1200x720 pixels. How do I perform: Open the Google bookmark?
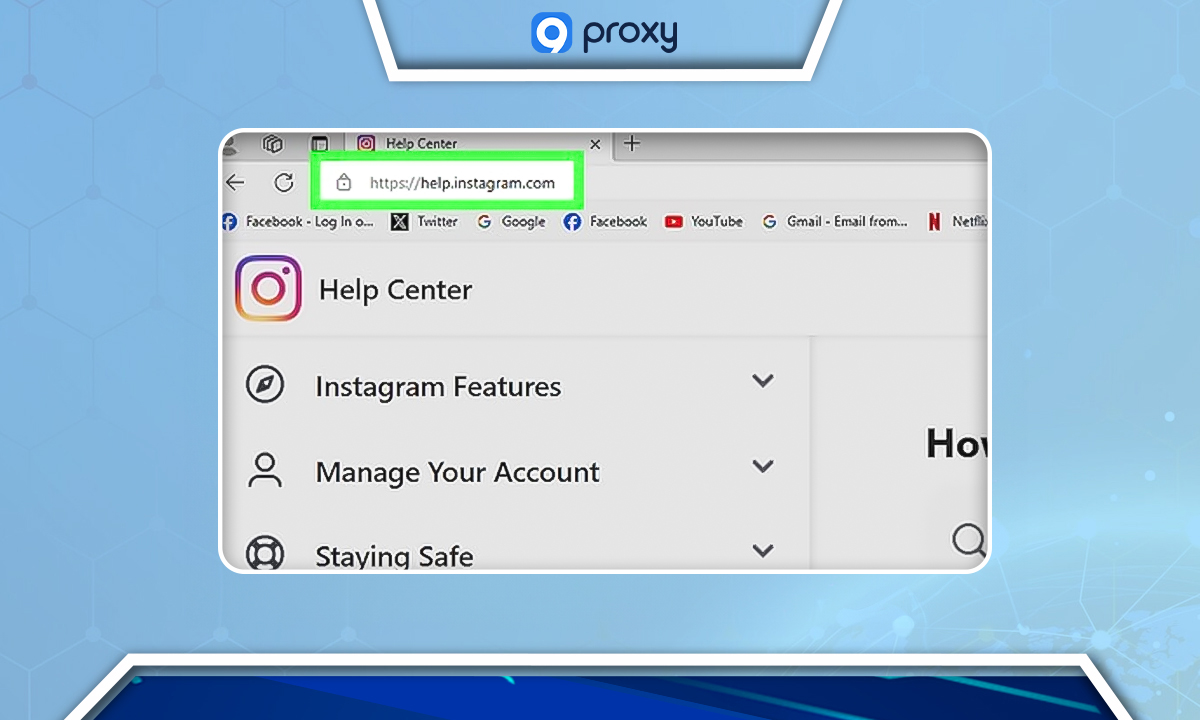point(512,221)
